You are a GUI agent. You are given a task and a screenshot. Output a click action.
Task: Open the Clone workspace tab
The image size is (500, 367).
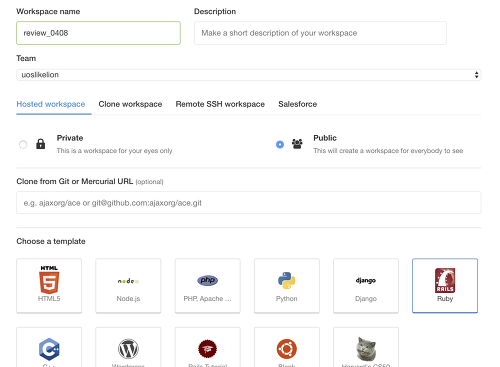[130, 104]
